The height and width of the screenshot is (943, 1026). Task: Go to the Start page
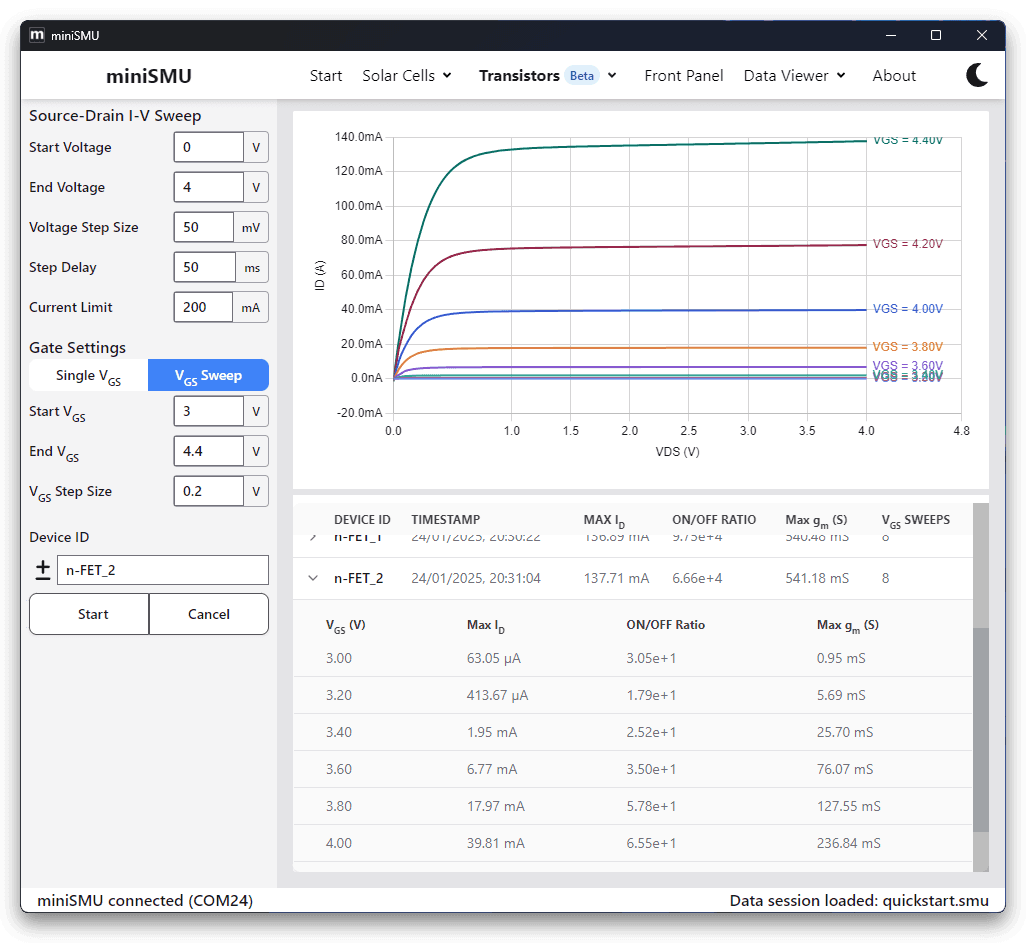tap(326, 76)
